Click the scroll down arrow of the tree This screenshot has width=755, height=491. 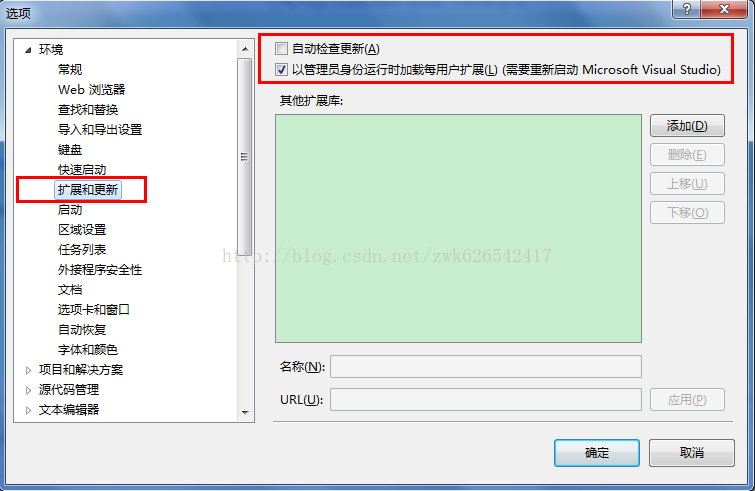tap(245, 413)
